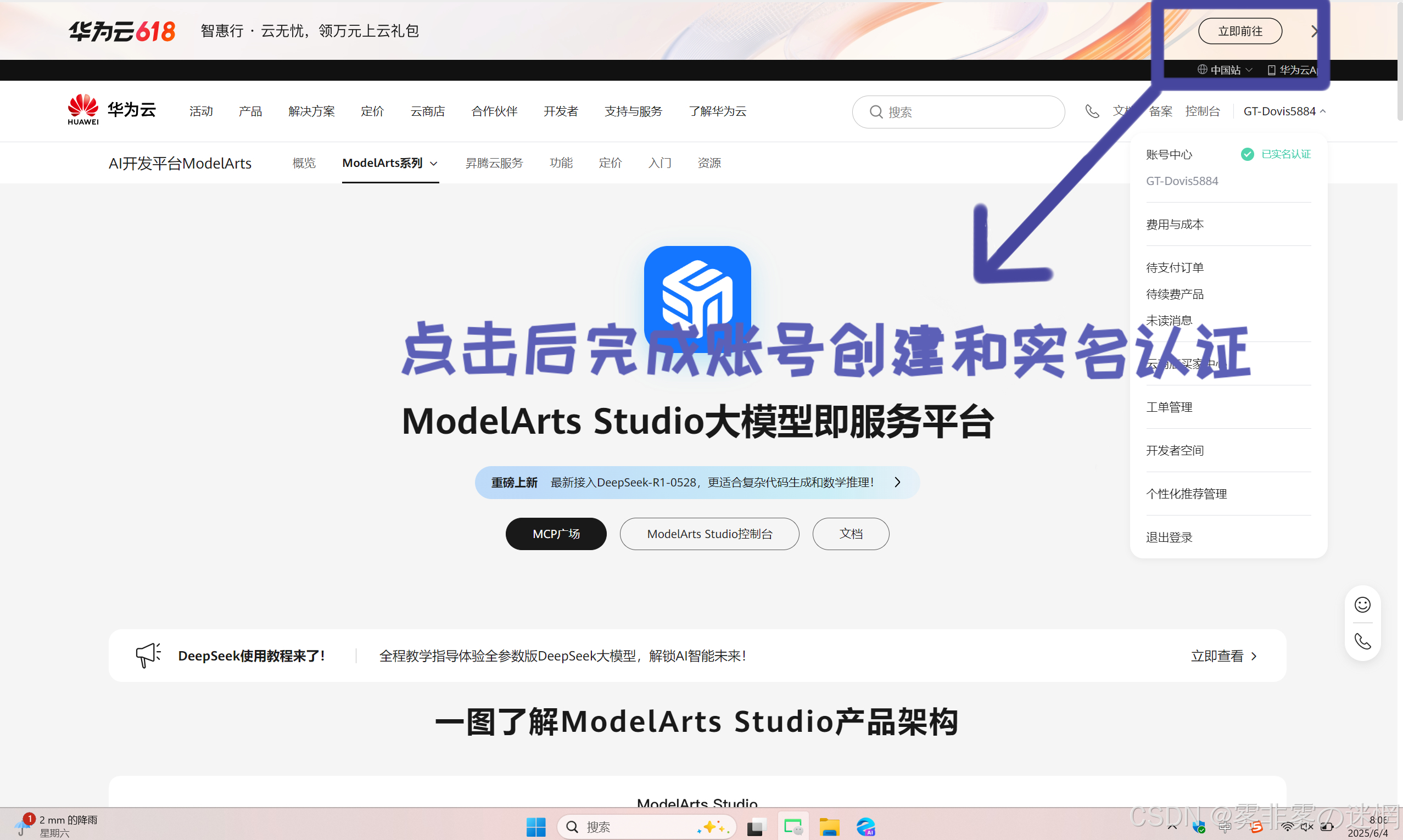Screen dimensions: 1403x840
Task: Click the floating phone contact icon
Action: point(1362,641)
